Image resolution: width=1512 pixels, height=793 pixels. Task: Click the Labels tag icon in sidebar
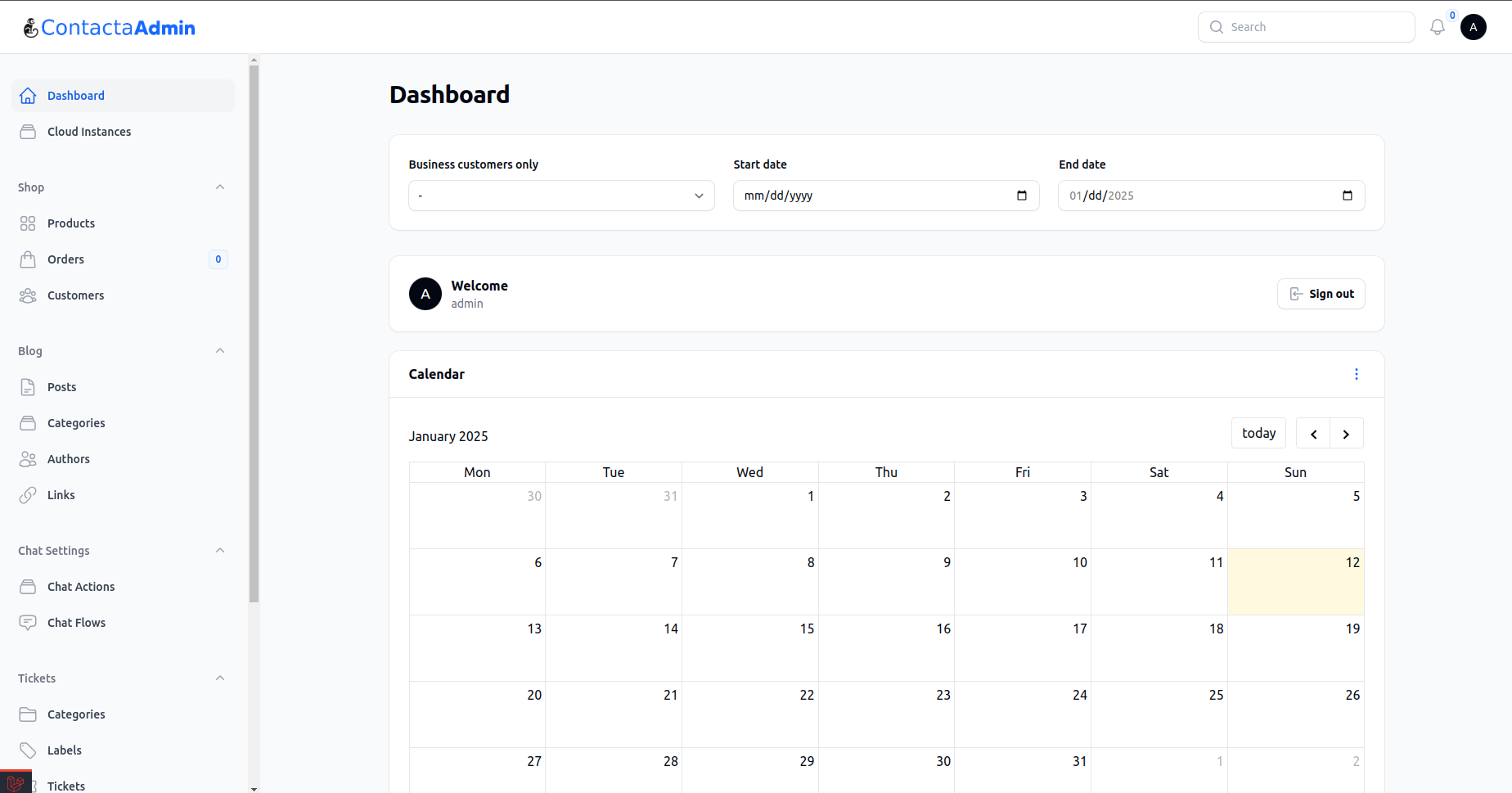point(28,750)
